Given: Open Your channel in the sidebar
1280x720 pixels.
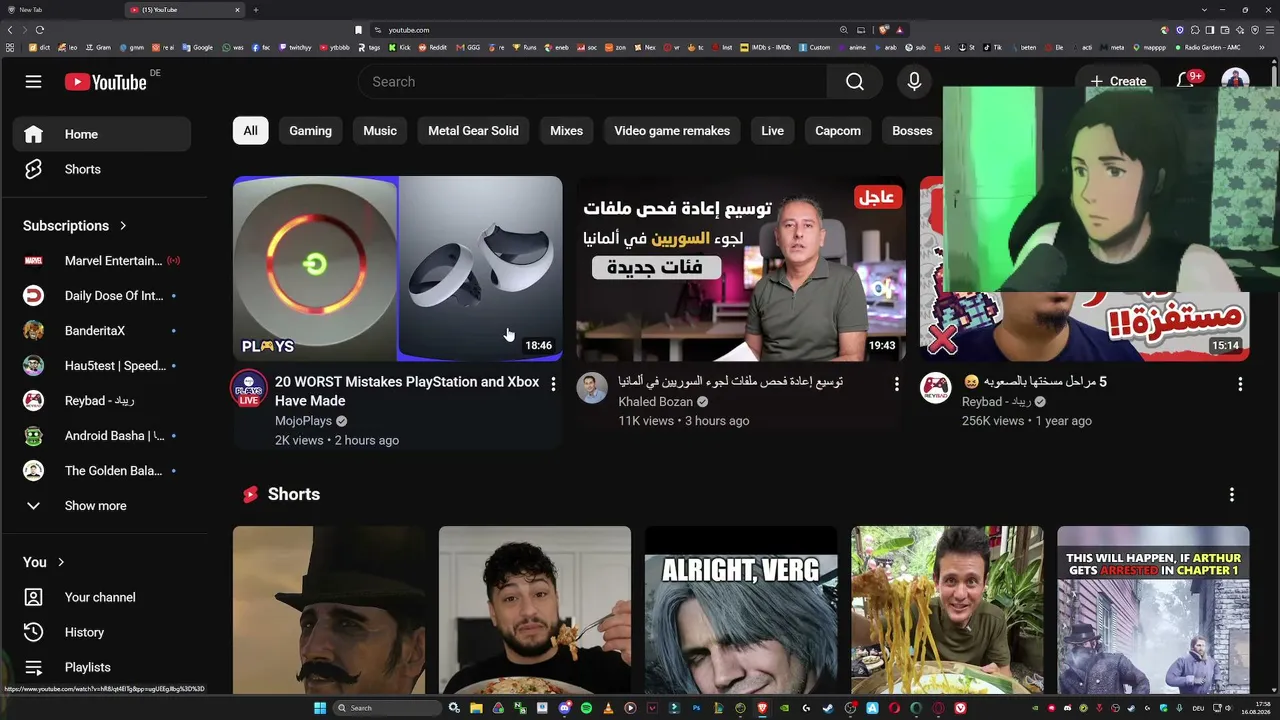Looking at the screenshot, I should pos(102,597).
